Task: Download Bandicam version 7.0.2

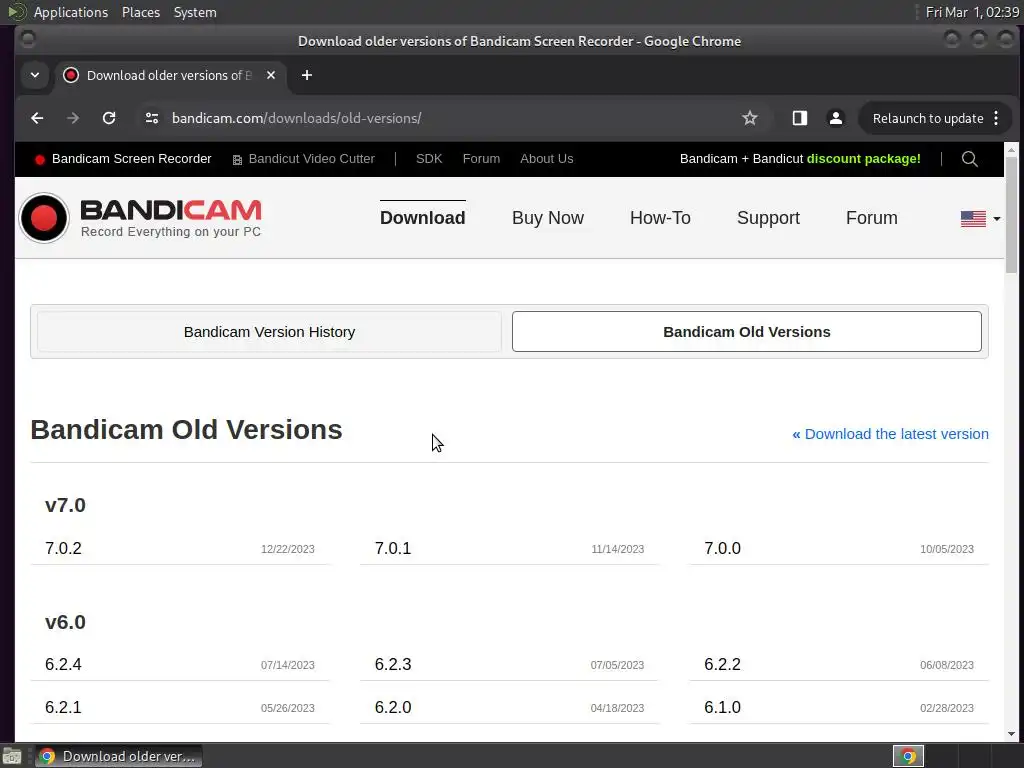Action: [x=63, y=549]
